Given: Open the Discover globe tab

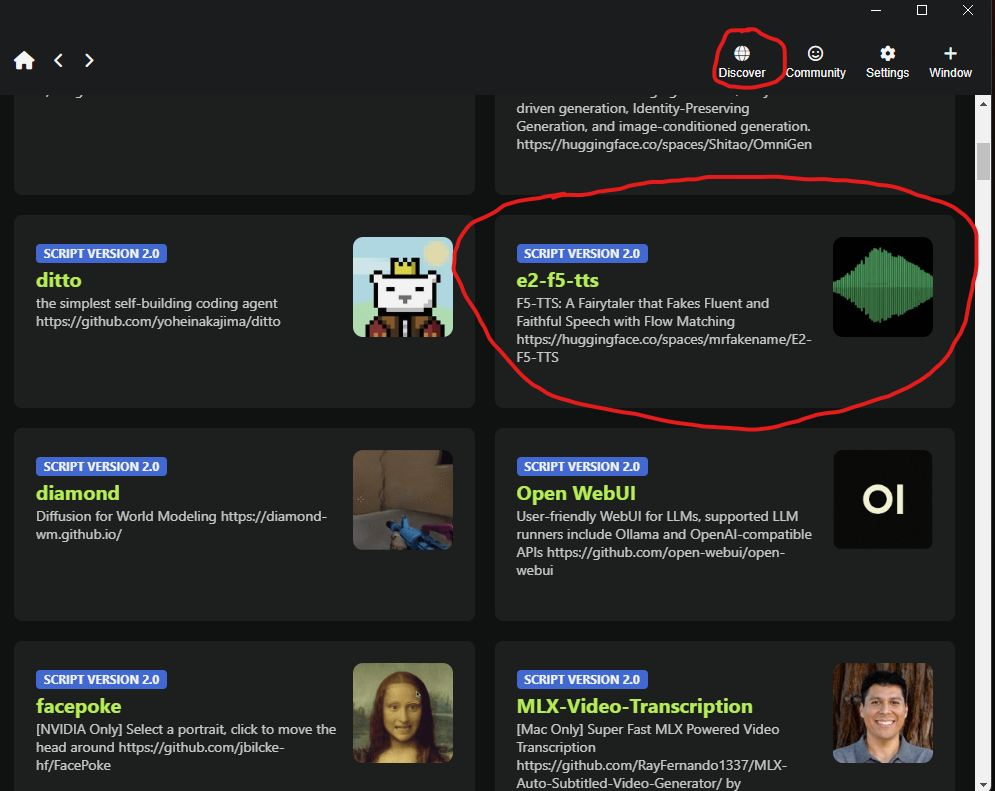Looking at the screenshot, I should [742, 62].
